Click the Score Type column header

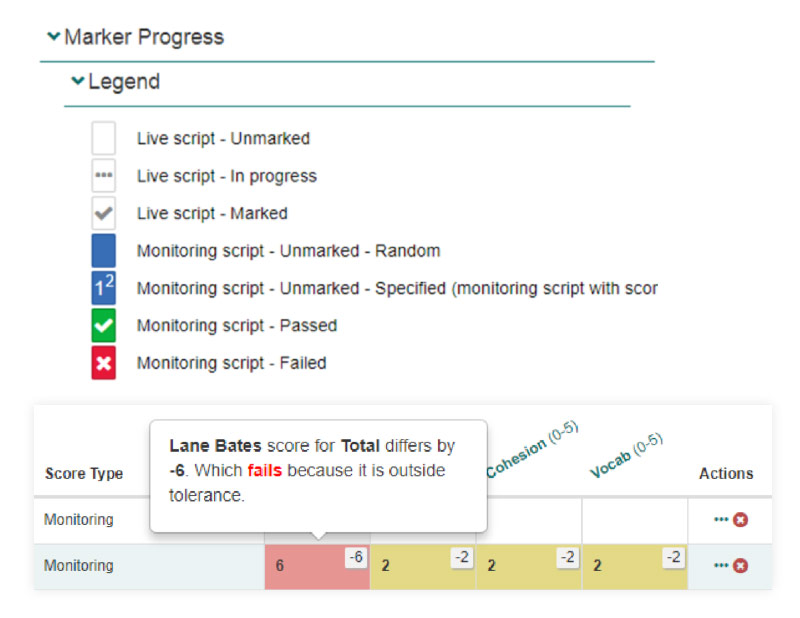click(x=84, y=474)
